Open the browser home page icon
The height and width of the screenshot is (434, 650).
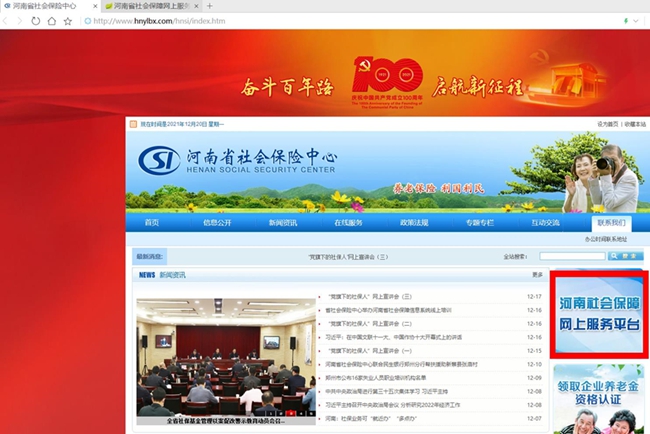point(51,21)
